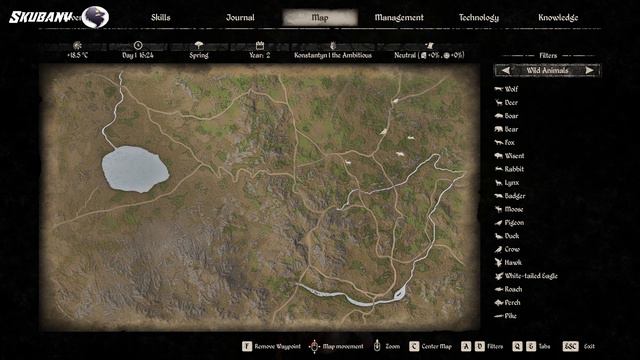
Task: Click the Filters heading text
Action: (x=548, y=56)
